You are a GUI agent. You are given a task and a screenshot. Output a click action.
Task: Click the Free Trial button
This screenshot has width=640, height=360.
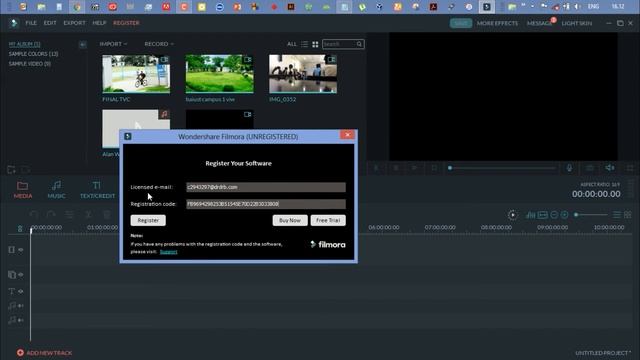328,220
